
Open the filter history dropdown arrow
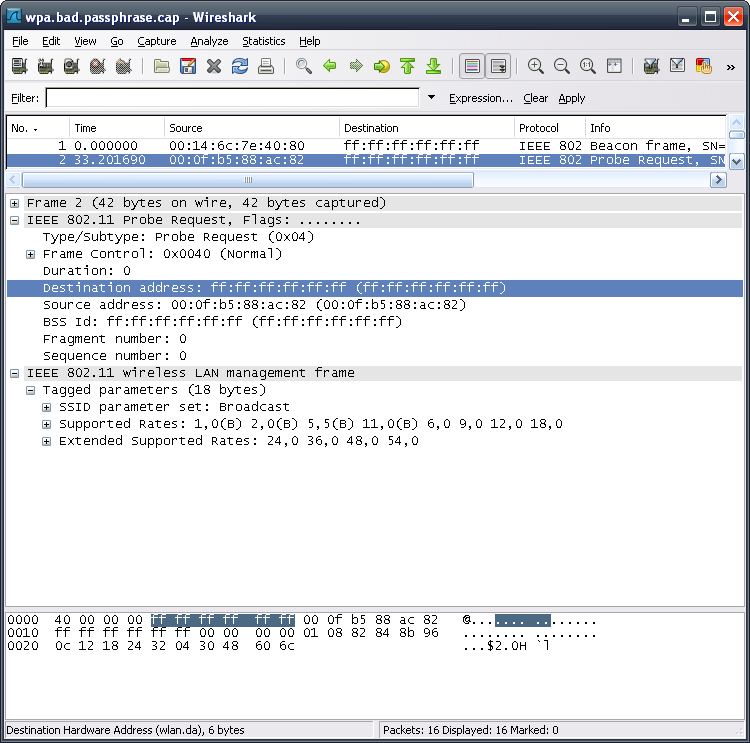pos(432,98)
